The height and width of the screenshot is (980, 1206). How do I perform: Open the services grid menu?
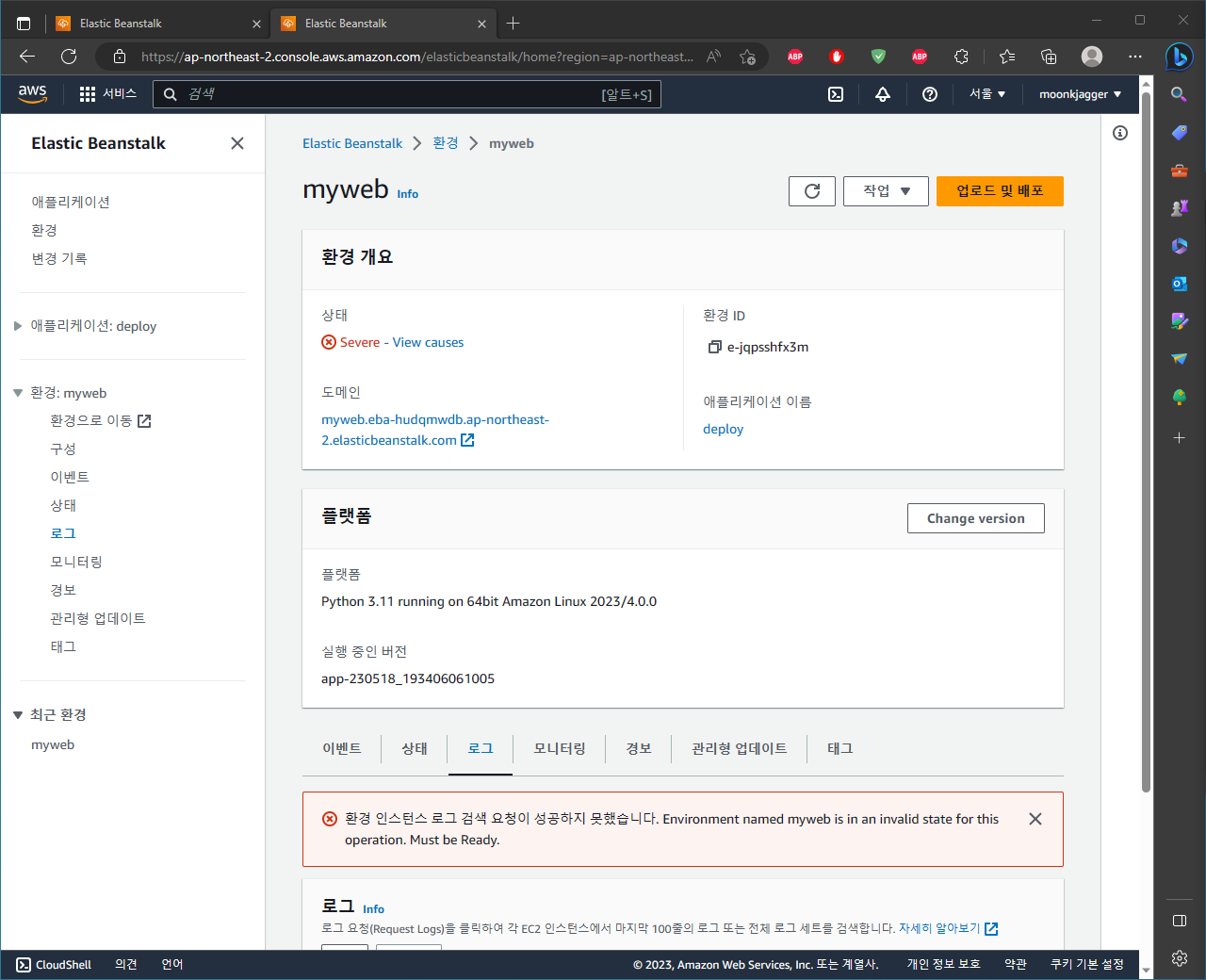coord(88,94)
